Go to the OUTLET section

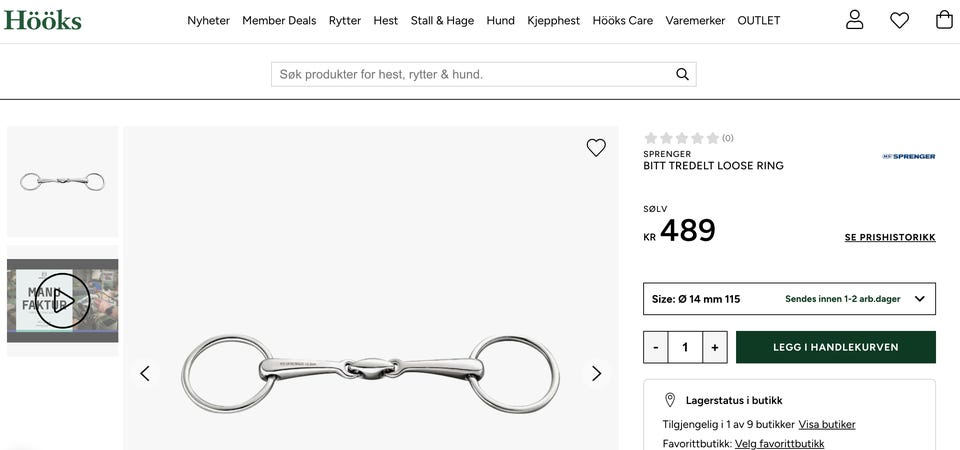pyautogui.click(x=759, y=20)
